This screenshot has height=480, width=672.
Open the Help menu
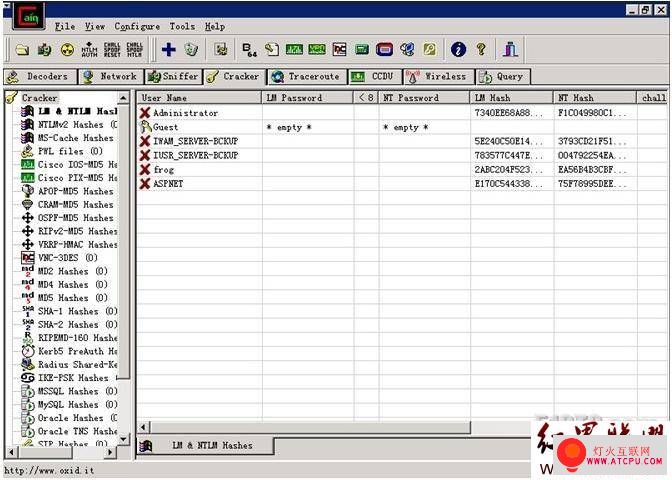point(215,27)
